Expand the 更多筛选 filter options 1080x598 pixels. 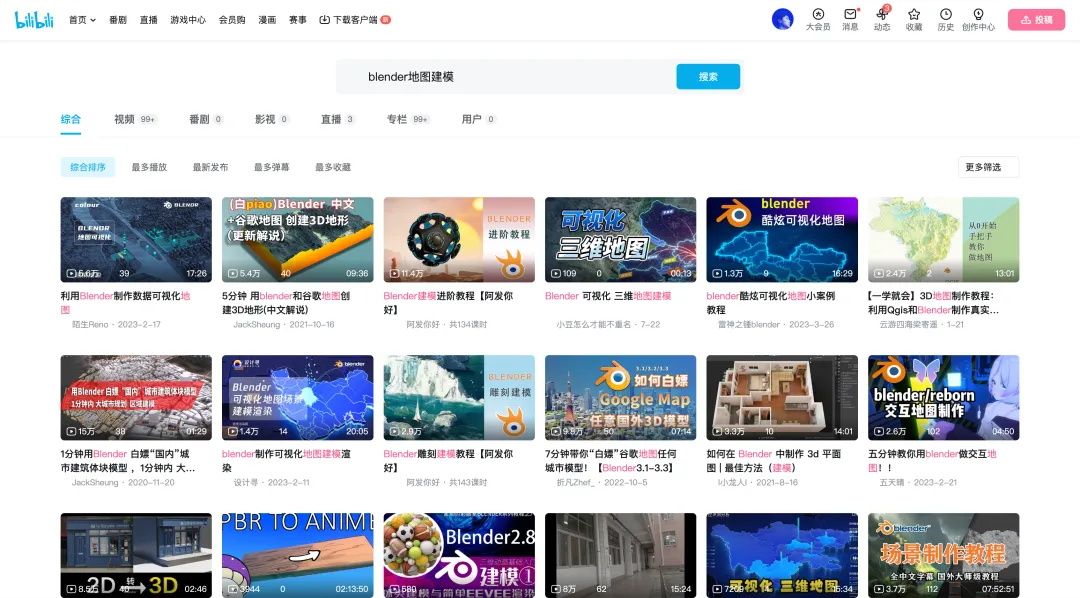click(988, 167)
